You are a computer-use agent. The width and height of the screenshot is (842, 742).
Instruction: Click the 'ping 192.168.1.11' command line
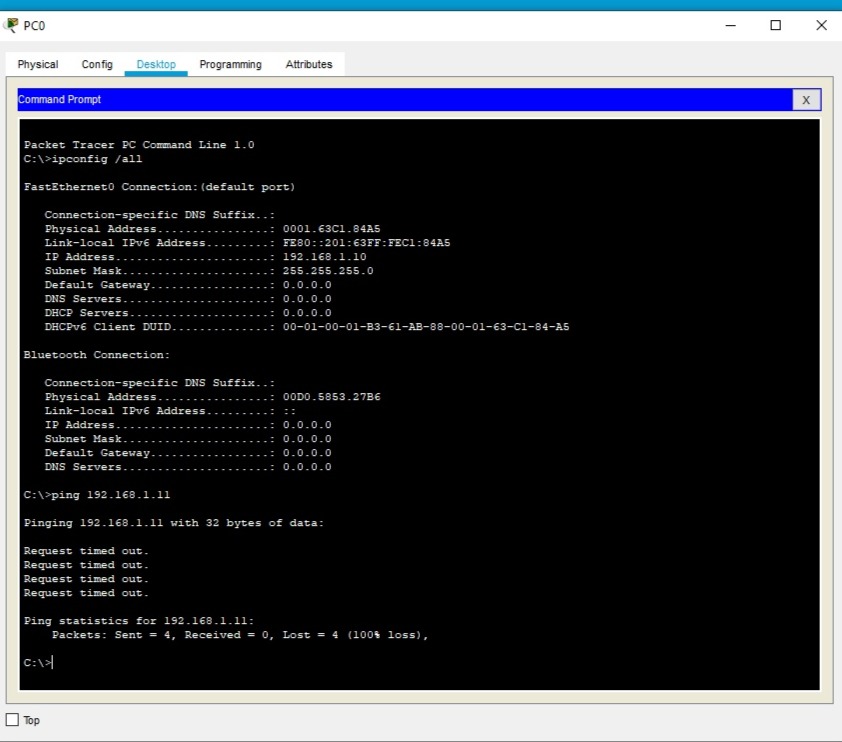[x=97, y=495]
